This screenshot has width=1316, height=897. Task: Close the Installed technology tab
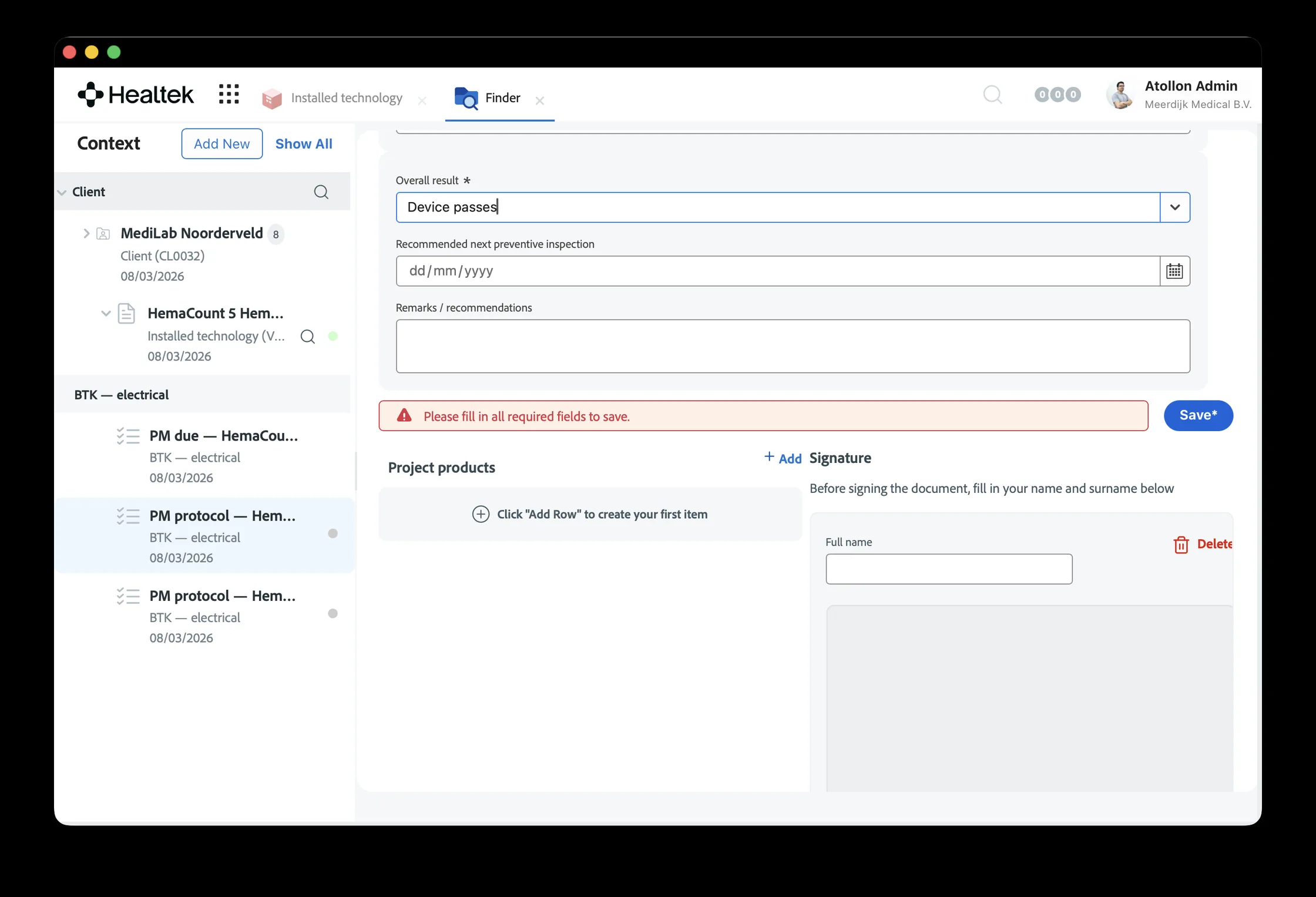point(422,101)
